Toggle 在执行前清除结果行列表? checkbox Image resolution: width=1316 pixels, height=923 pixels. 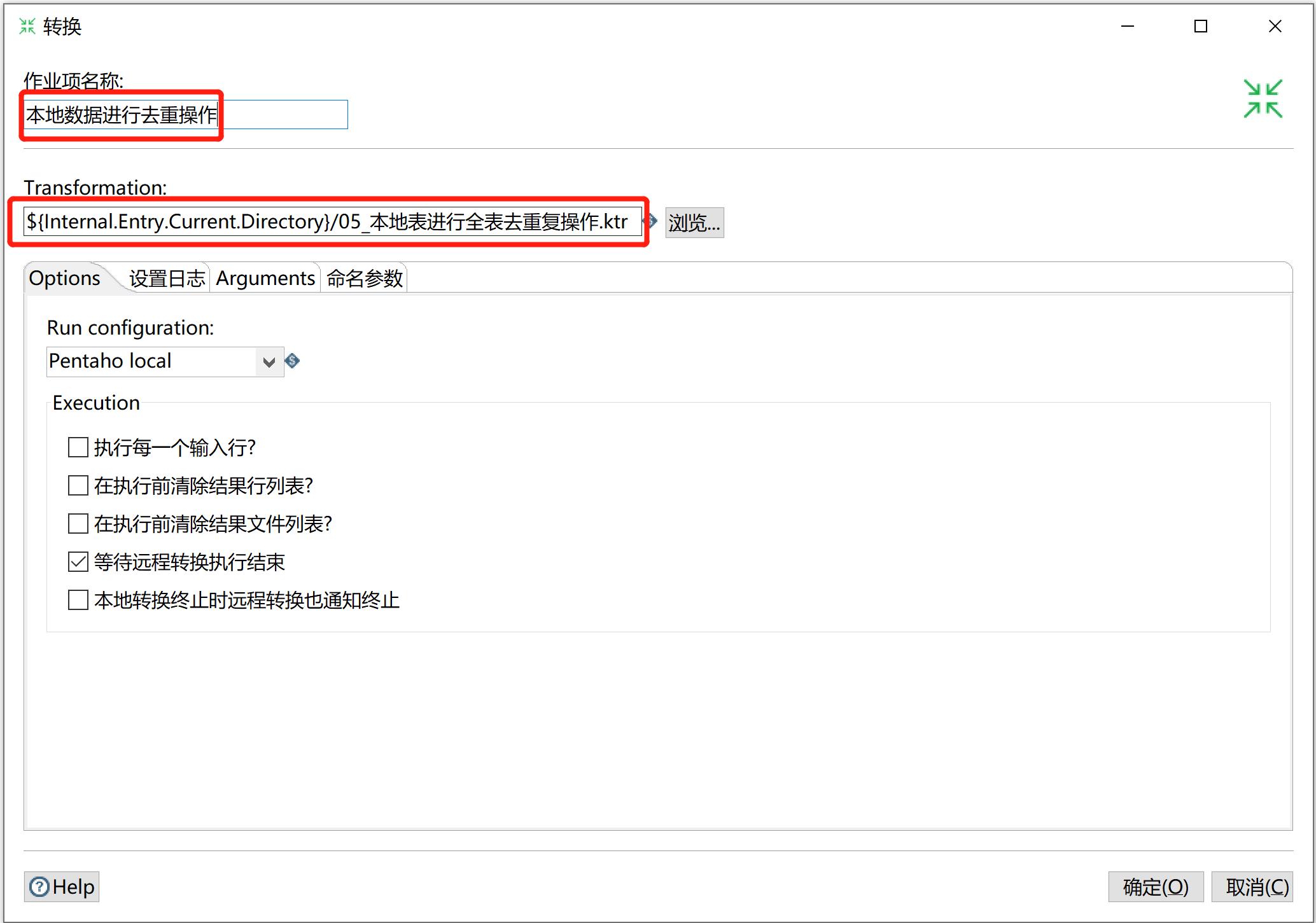pyautogui.click(x=78, y=485)
